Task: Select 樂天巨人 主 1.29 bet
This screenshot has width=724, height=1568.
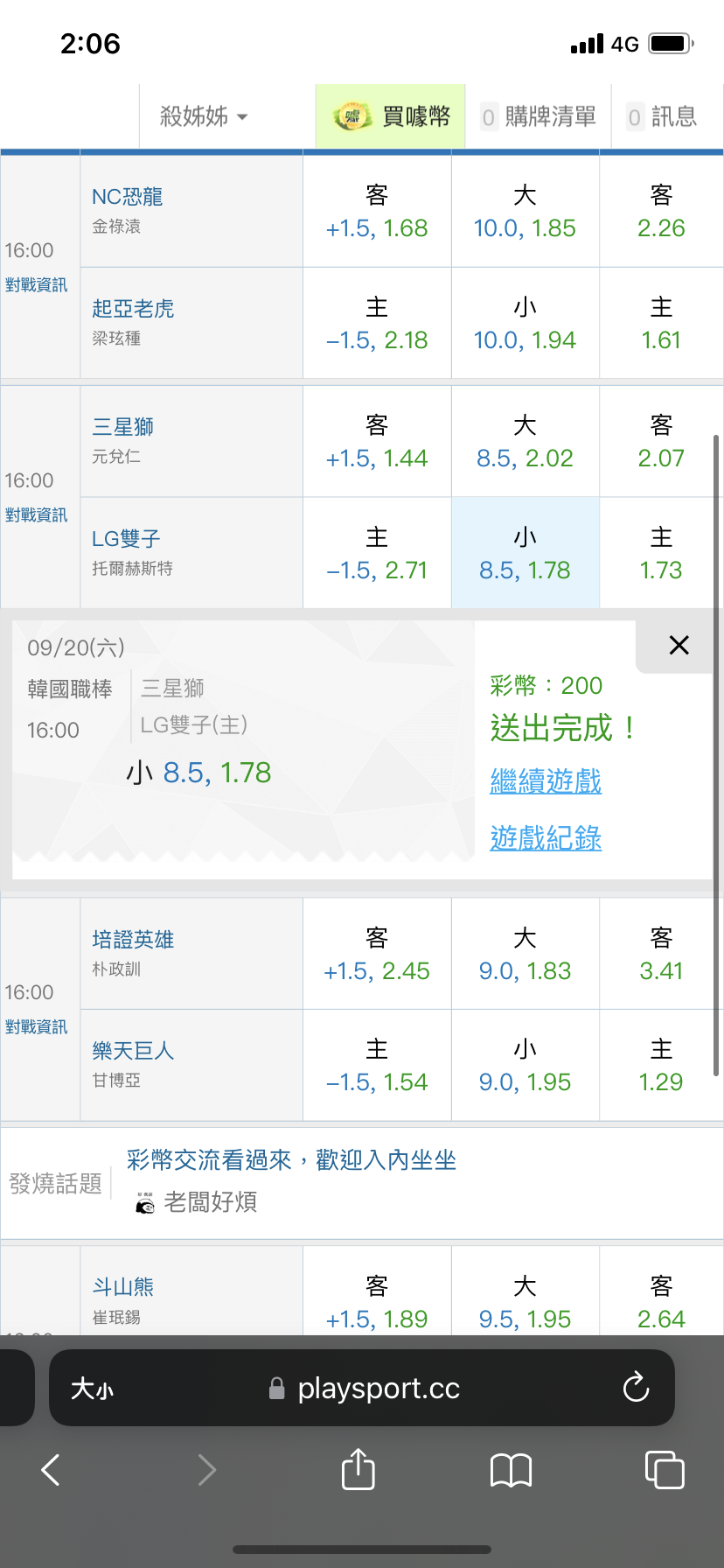Action: pos(661,1066)
